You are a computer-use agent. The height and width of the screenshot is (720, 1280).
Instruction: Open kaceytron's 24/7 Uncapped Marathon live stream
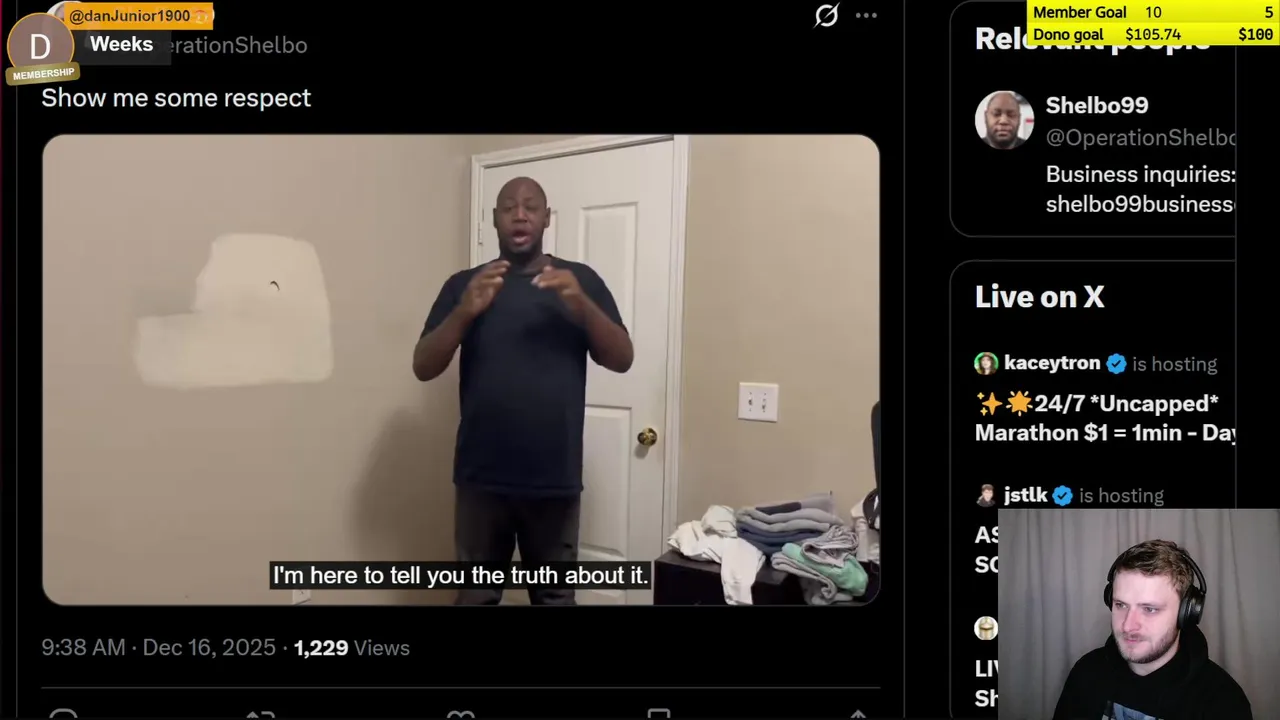(x=1105, y=418)
